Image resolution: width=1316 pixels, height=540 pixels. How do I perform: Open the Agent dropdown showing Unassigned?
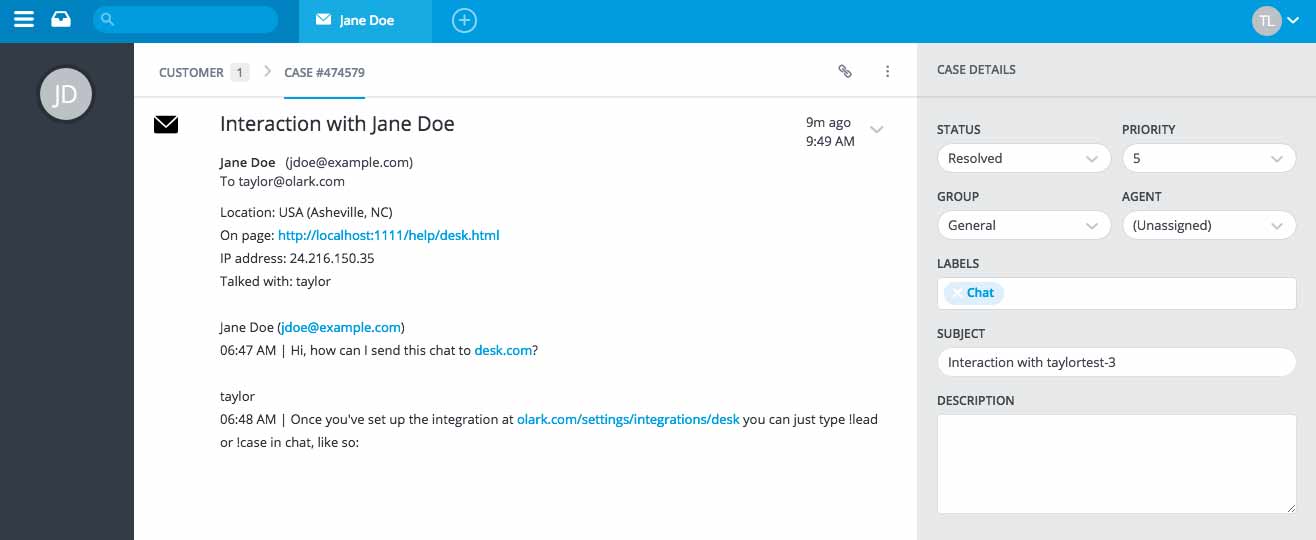coord(1208,225)
